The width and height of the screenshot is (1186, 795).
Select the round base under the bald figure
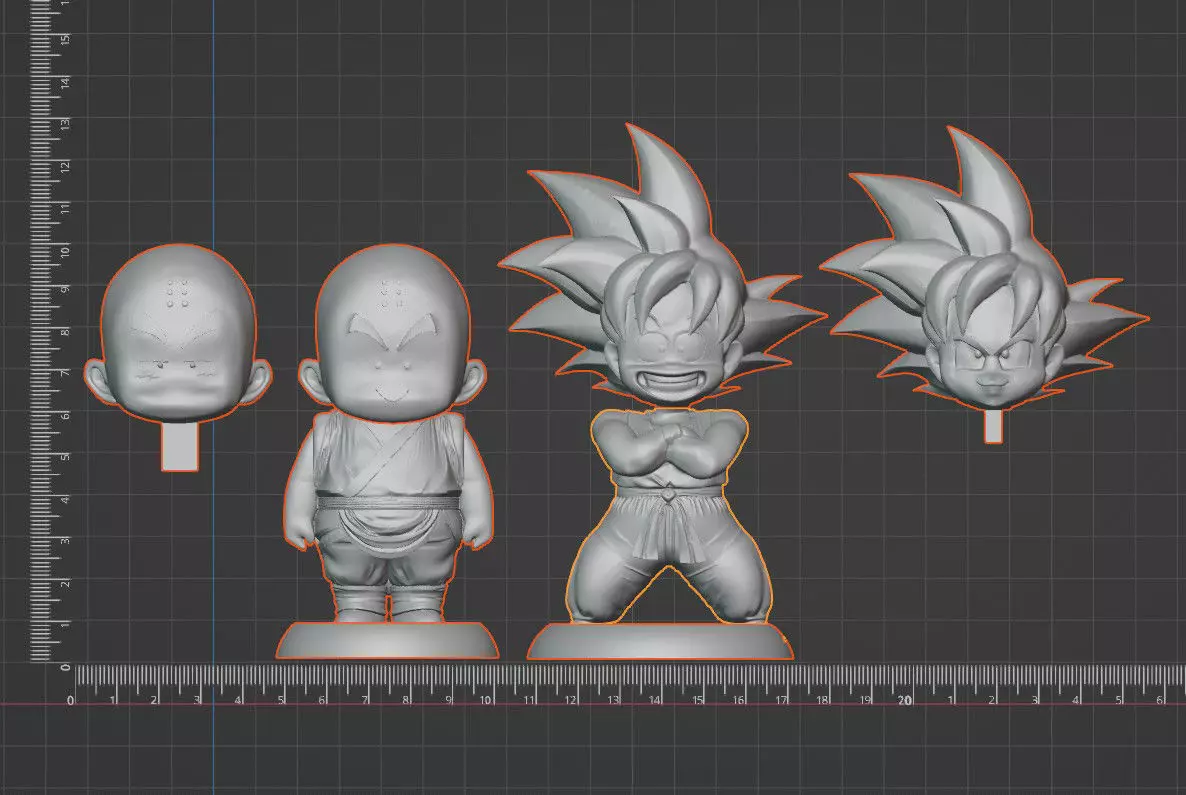click(387, 640)
